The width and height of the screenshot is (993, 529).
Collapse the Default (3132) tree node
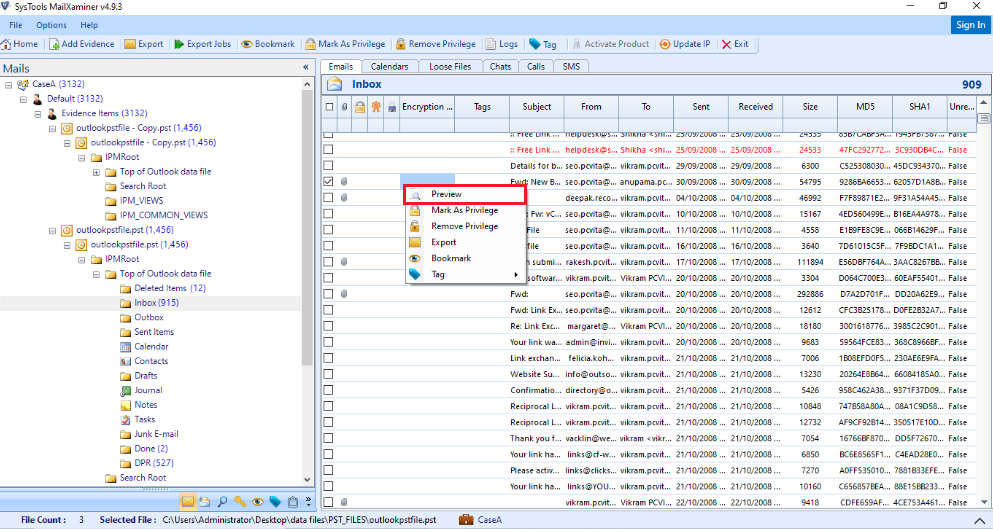[x=23, y=99]
